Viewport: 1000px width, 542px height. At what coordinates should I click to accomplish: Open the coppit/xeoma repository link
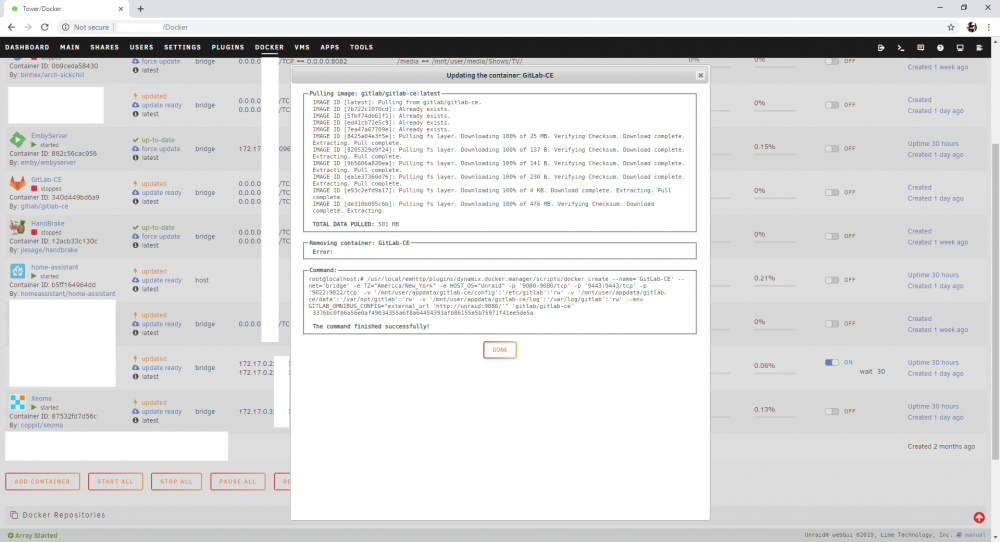click(41, 425)
